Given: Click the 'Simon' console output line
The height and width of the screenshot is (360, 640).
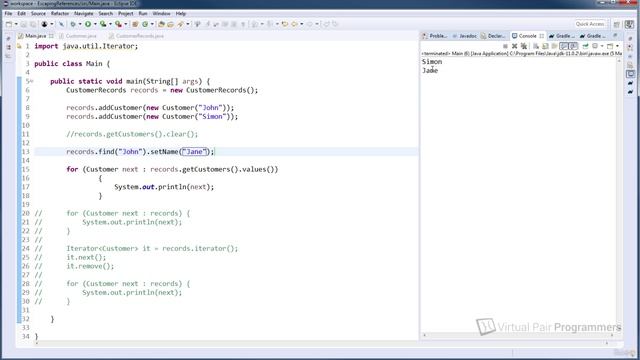Looking at the screenshot, I should point(432,62).
